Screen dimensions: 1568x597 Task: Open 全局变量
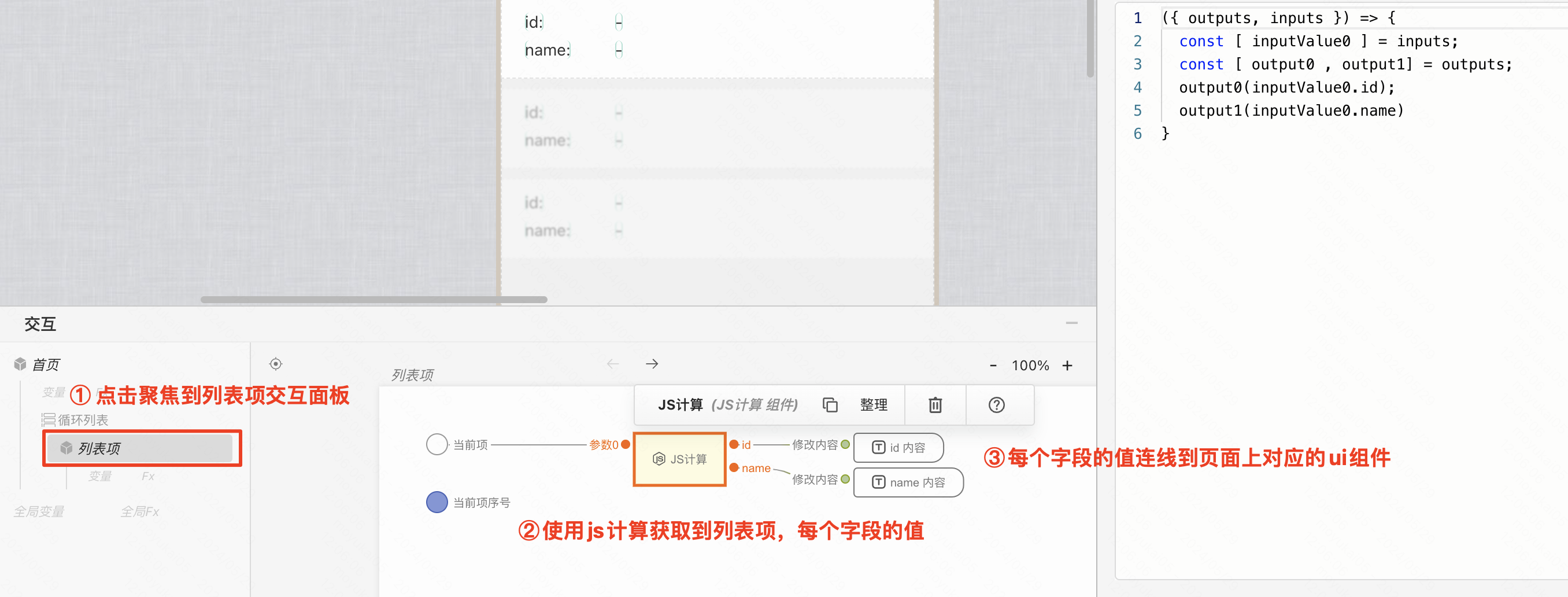pyautogui.click(x=39, y=512)
